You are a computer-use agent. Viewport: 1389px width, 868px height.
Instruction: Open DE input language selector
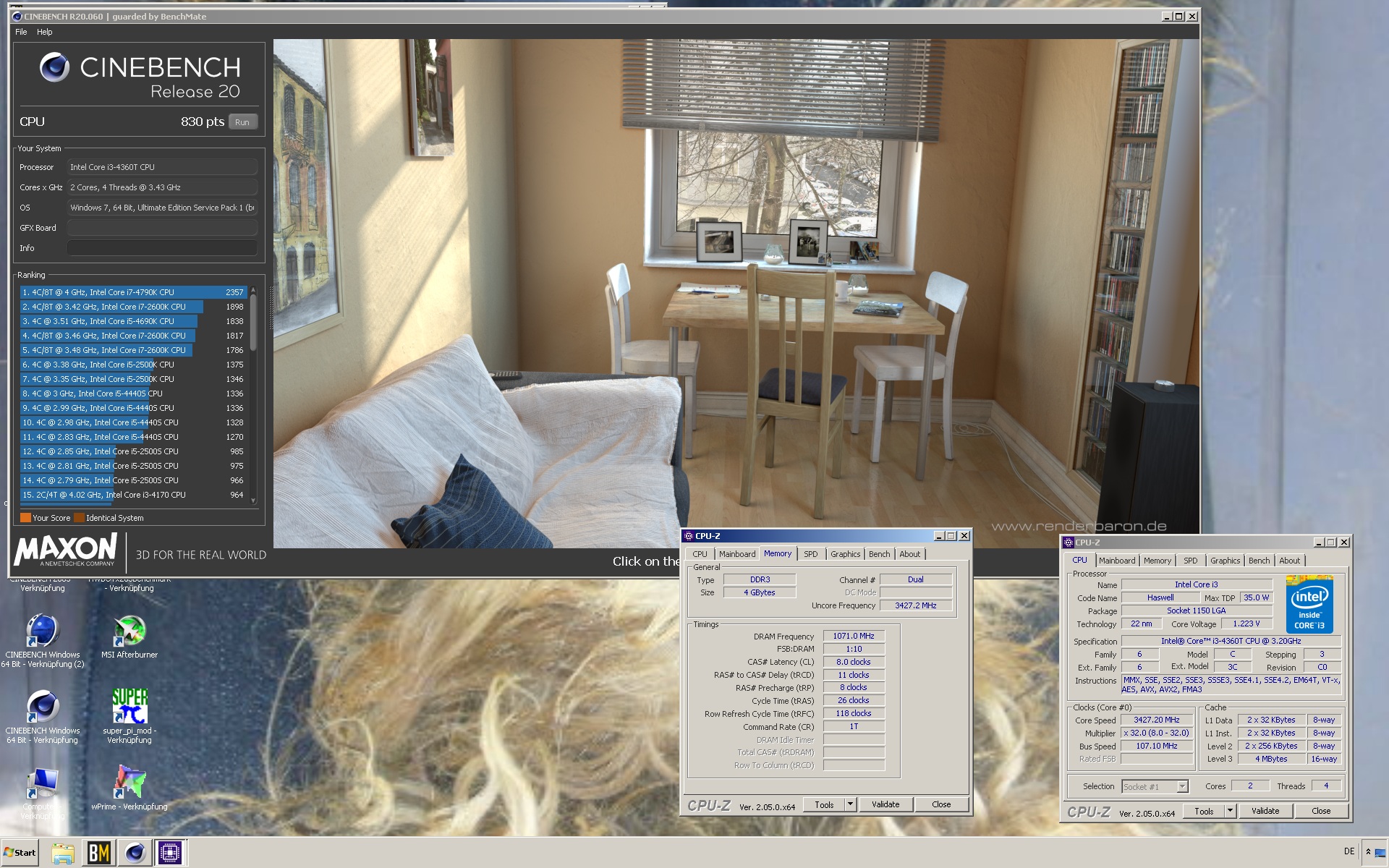[x=1349, y=852]
